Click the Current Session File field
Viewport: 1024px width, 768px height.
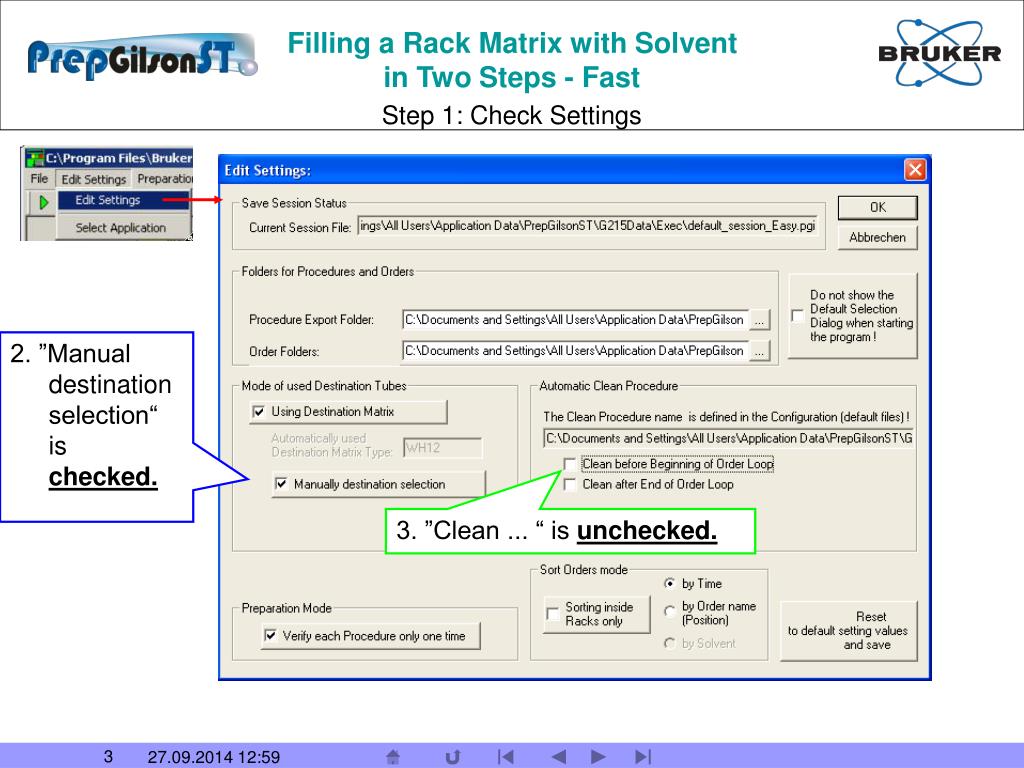pyautogui.click(x=588, y=226)
